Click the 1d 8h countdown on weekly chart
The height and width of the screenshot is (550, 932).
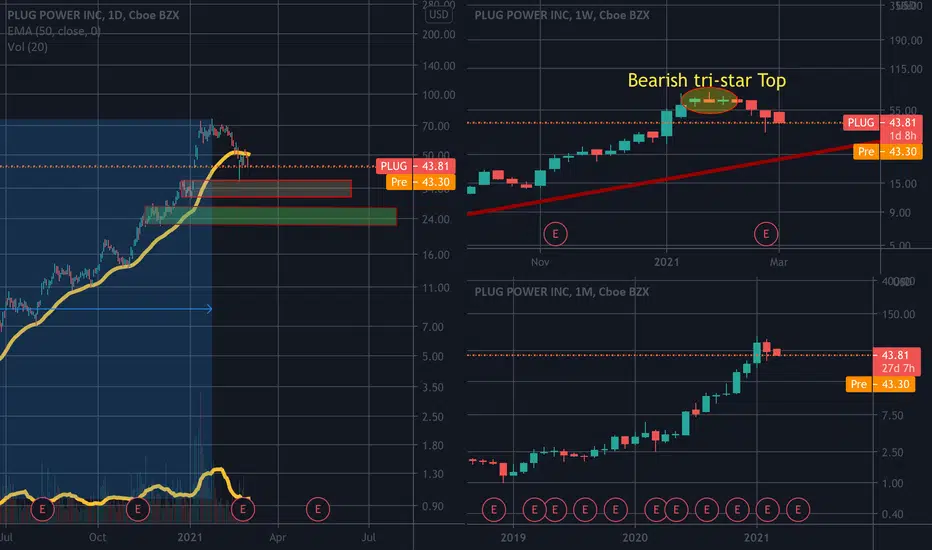902,136
